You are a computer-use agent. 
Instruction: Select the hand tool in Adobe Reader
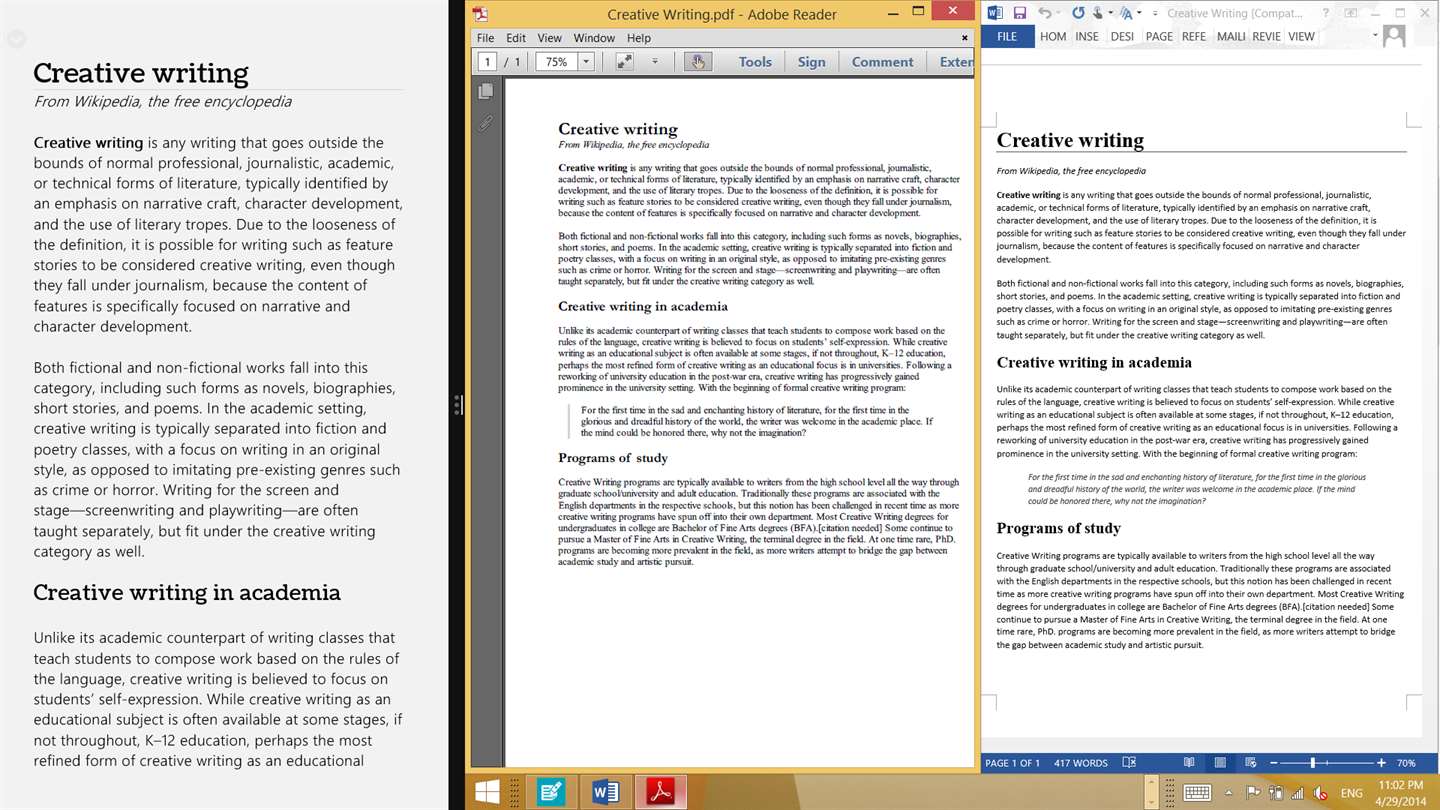coord(697,61)
